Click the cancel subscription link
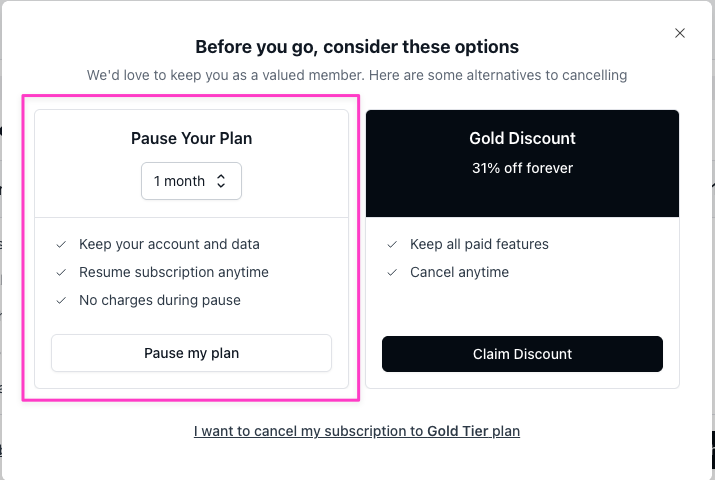 (357, 431)
